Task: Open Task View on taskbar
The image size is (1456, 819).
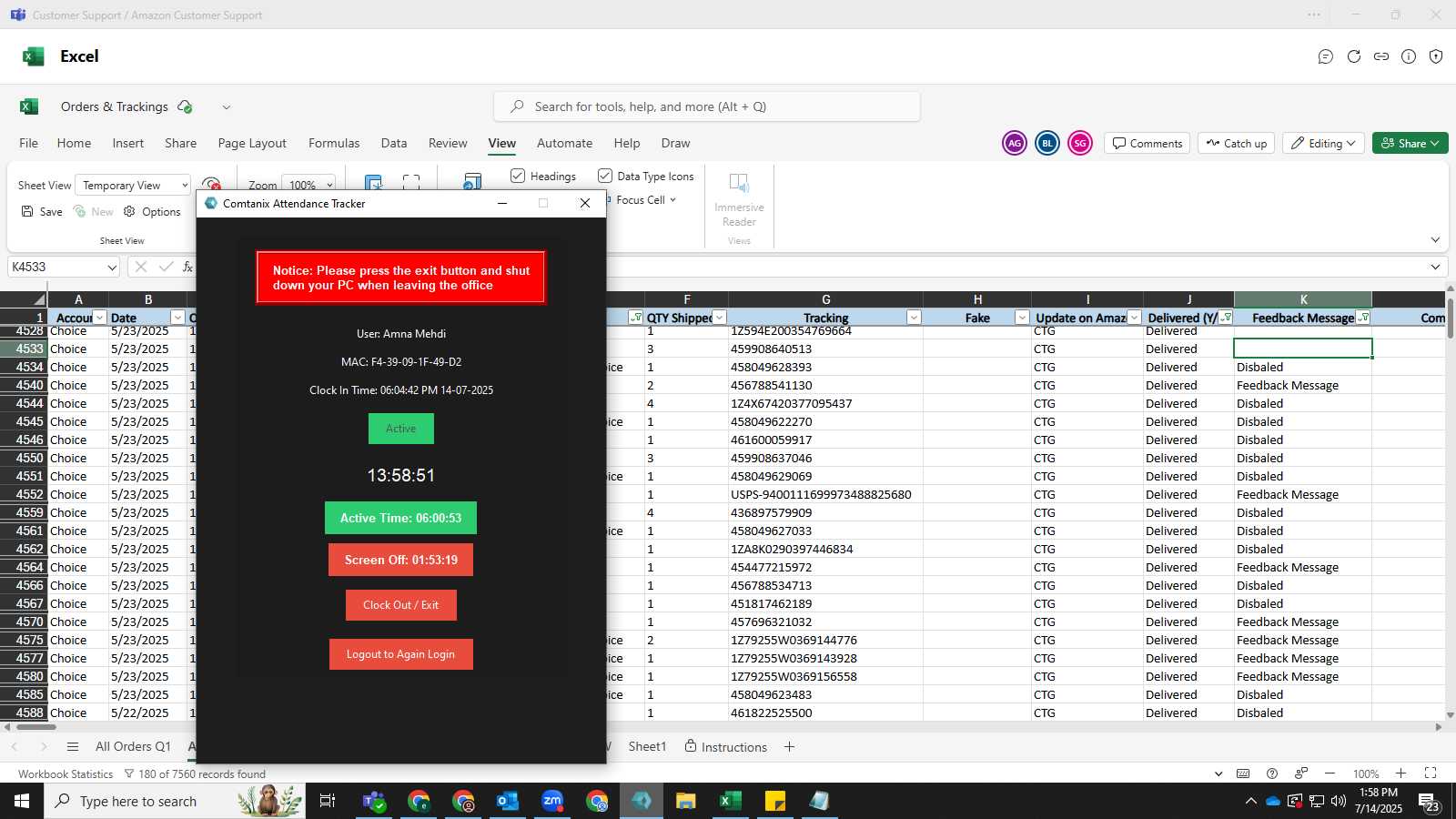Action: pyautogui.click(x=328, y=801)
